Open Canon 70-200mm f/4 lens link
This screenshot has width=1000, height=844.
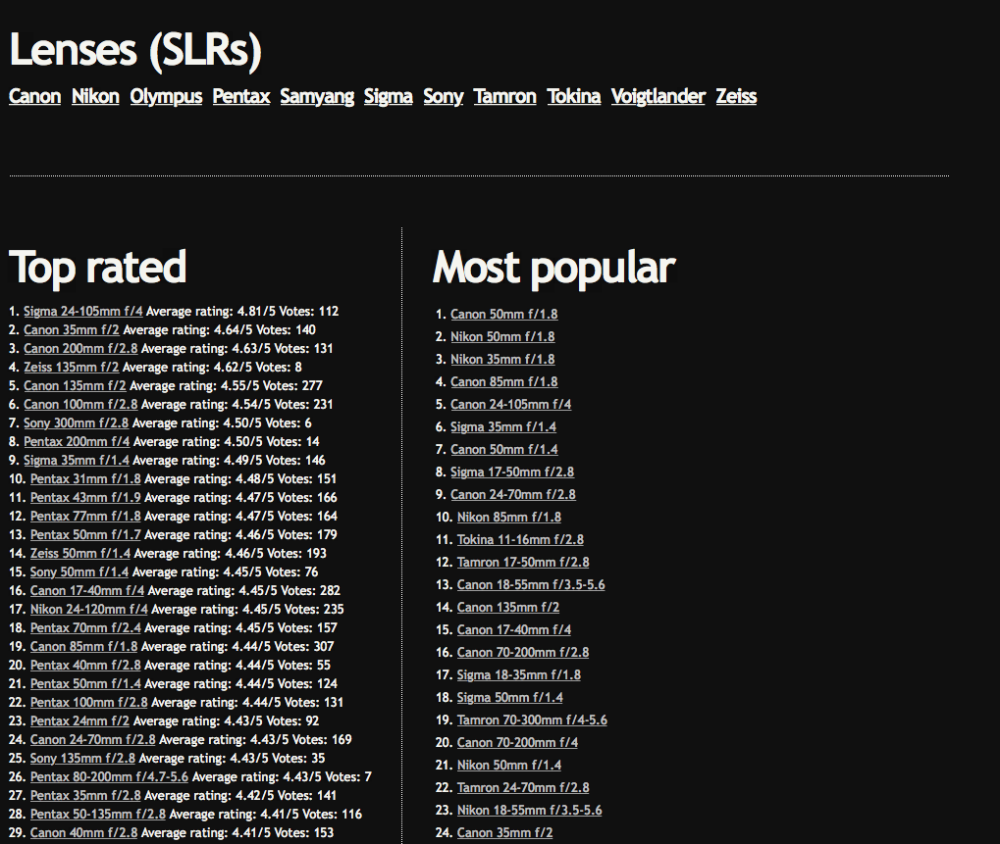pos(517,743)
